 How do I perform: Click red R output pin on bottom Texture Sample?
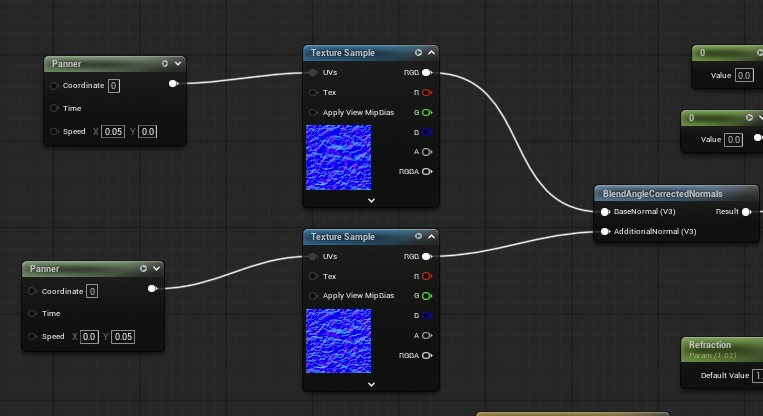pyautogui.click(x=427, y=276)
